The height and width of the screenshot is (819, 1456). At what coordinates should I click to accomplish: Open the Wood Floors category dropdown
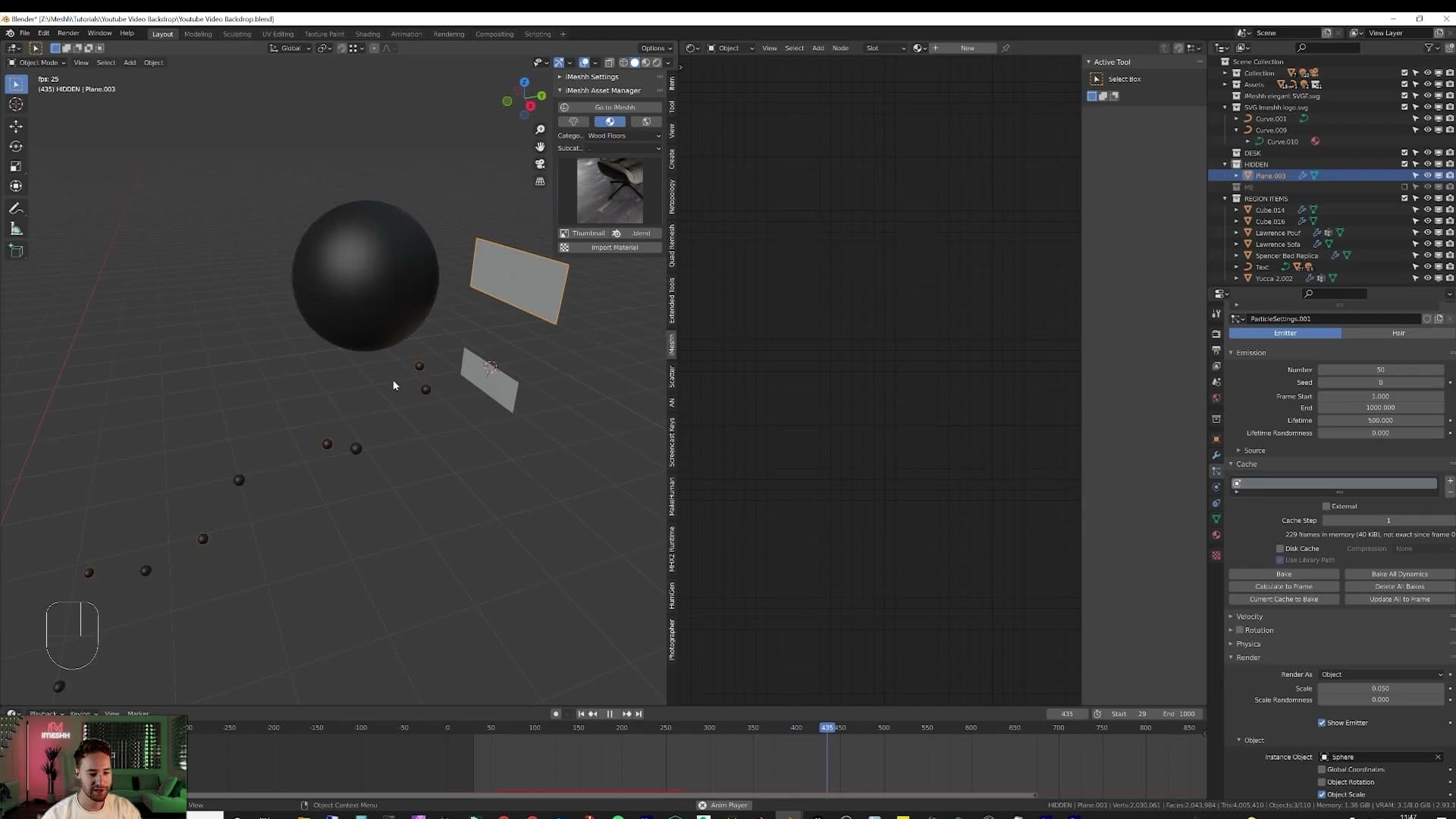pos(624,136)
